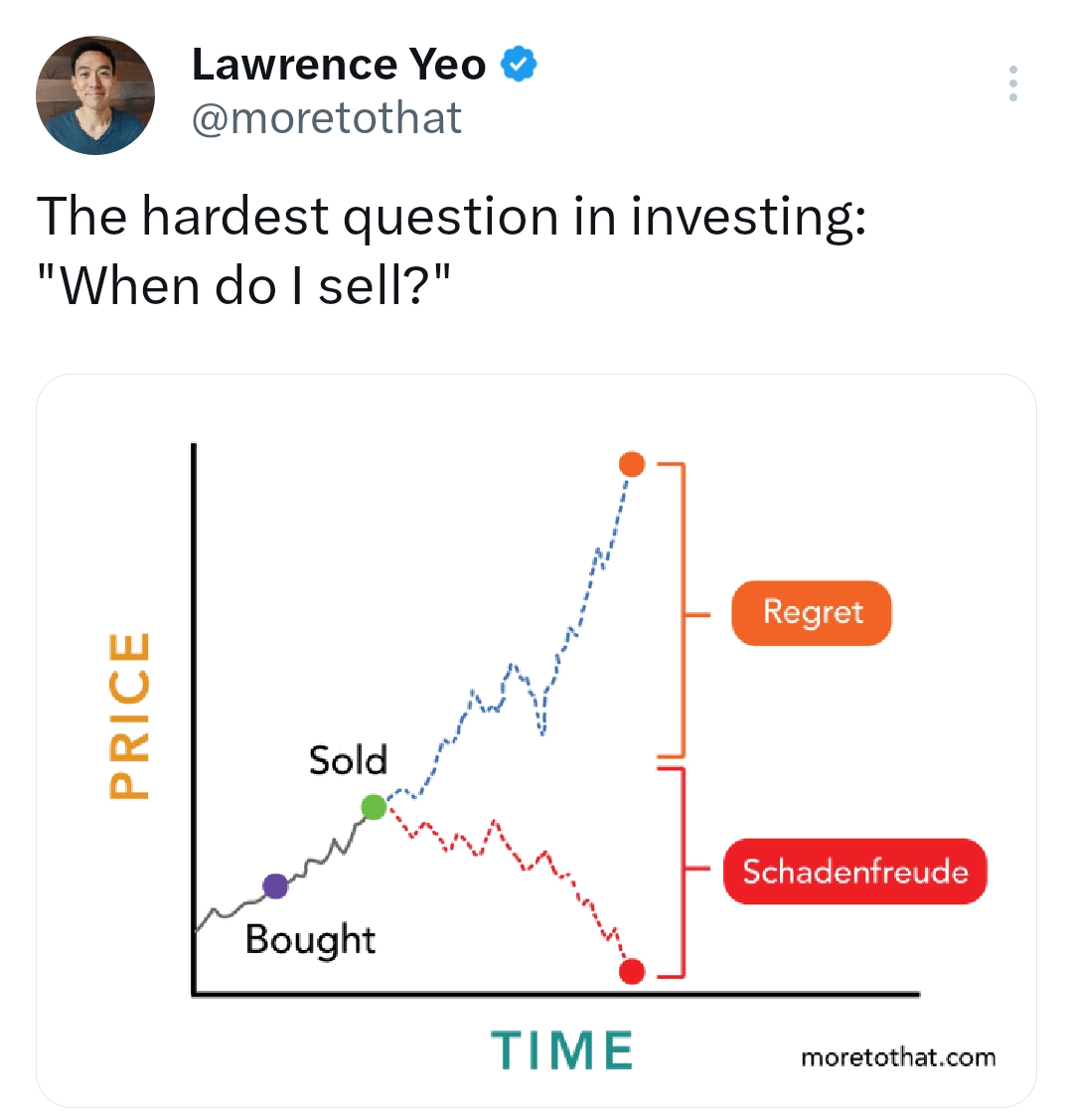Click the purple Bought marker

point(276,883)
